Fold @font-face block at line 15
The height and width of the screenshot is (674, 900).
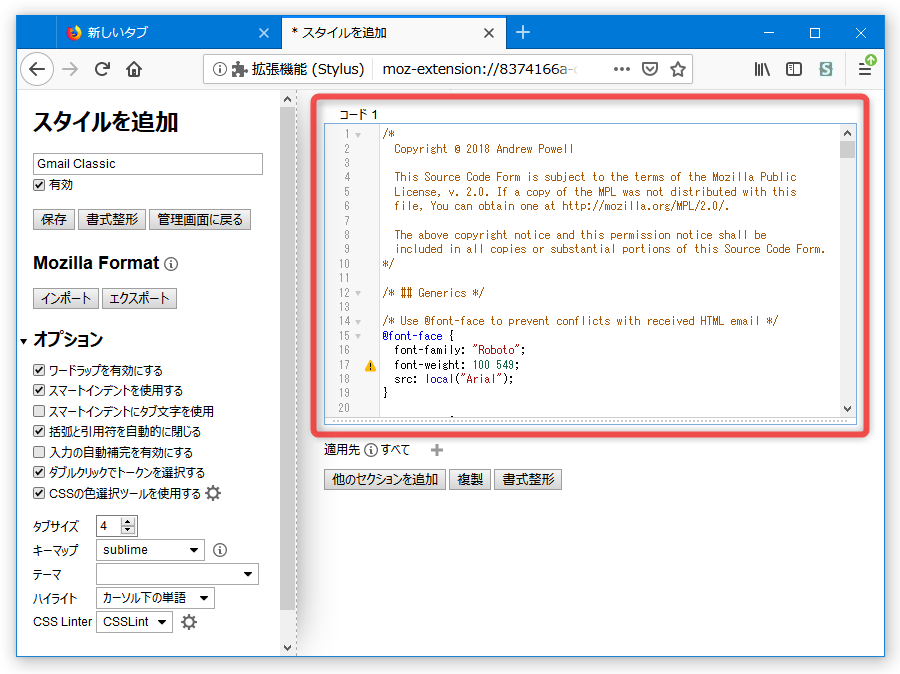click(358, 336)
